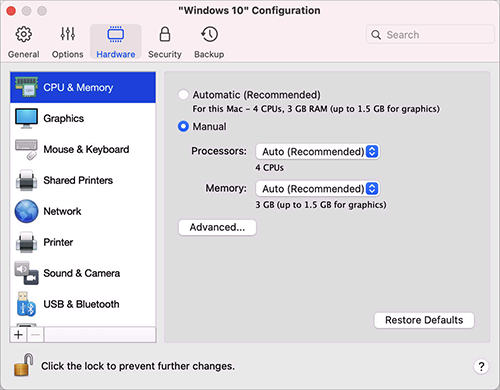The height and width of the screenshot is (390, 500).
Task: Remove device with the minus button
Action: point(36,334)
